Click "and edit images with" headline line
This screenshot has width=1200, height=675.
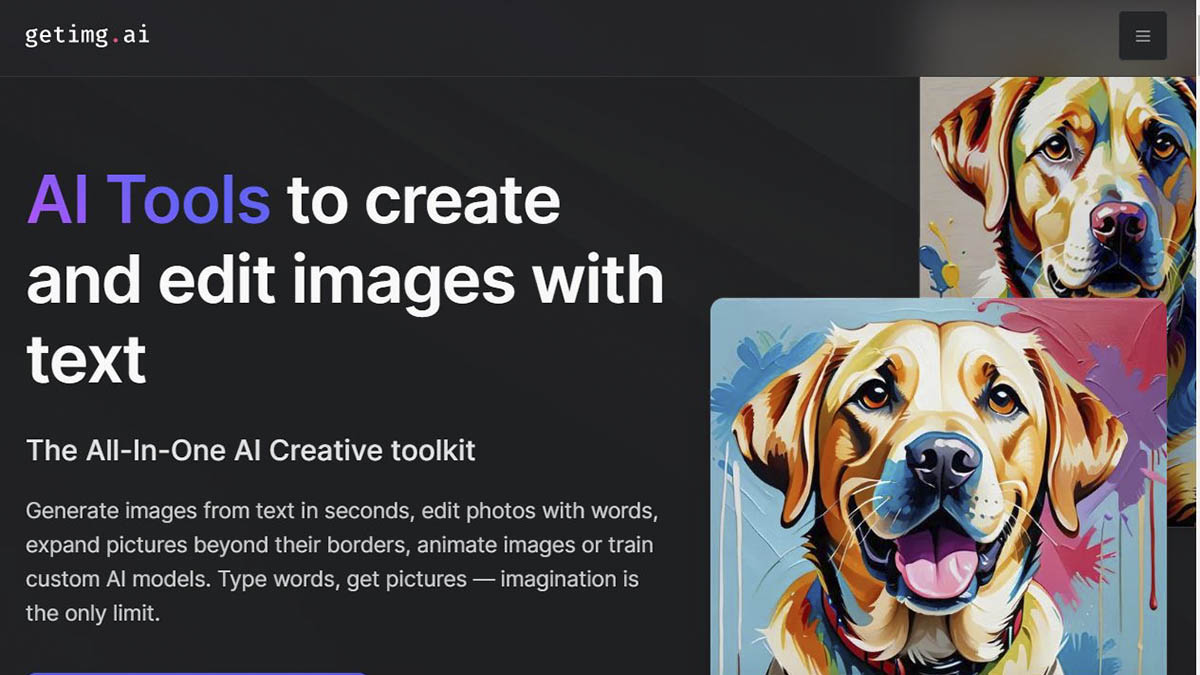pos(344,280)
